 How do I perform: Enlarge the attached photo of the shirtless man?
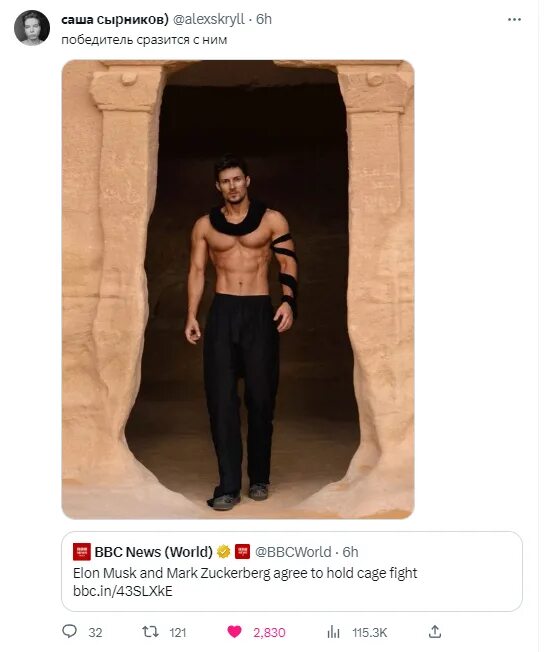(238, 289)
